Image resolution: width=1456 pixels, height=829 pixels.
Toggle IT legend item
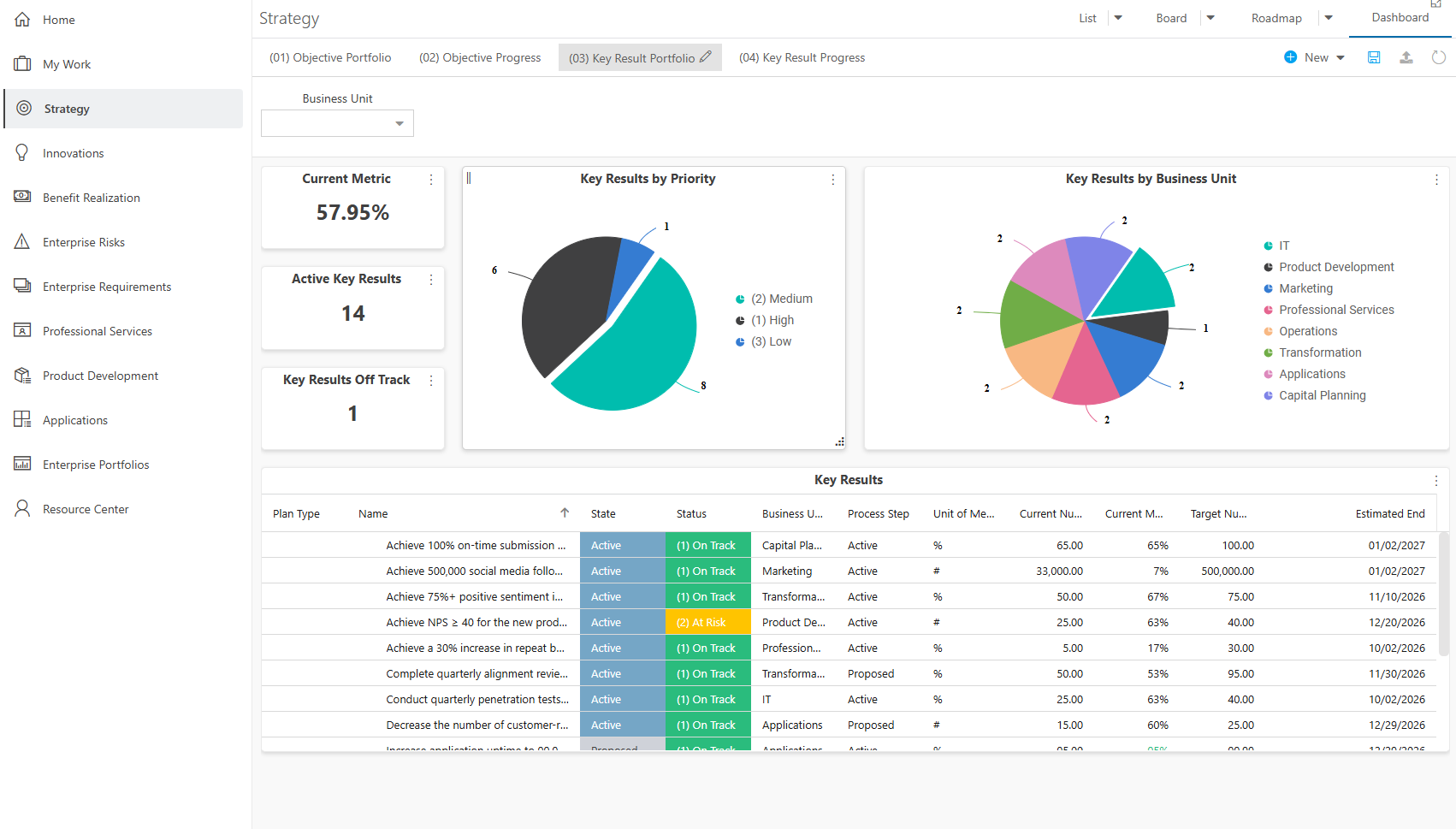tap(1276, 246)
